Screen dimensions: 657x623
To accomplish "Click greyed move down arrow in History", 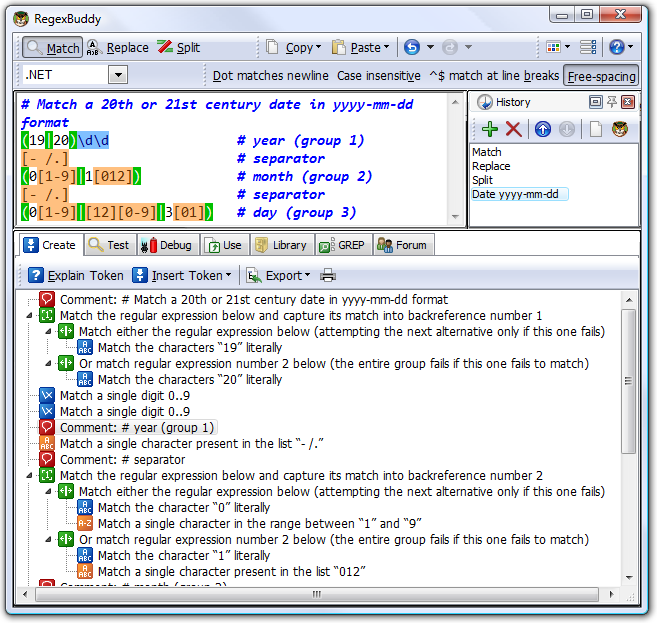I will click(566, 129).
